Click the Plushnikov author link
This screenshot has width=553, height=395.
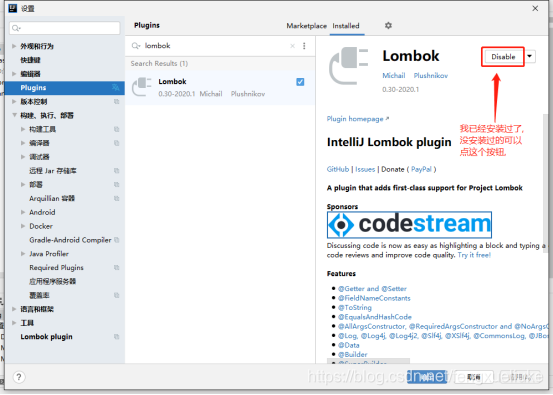tap(431, 75)
